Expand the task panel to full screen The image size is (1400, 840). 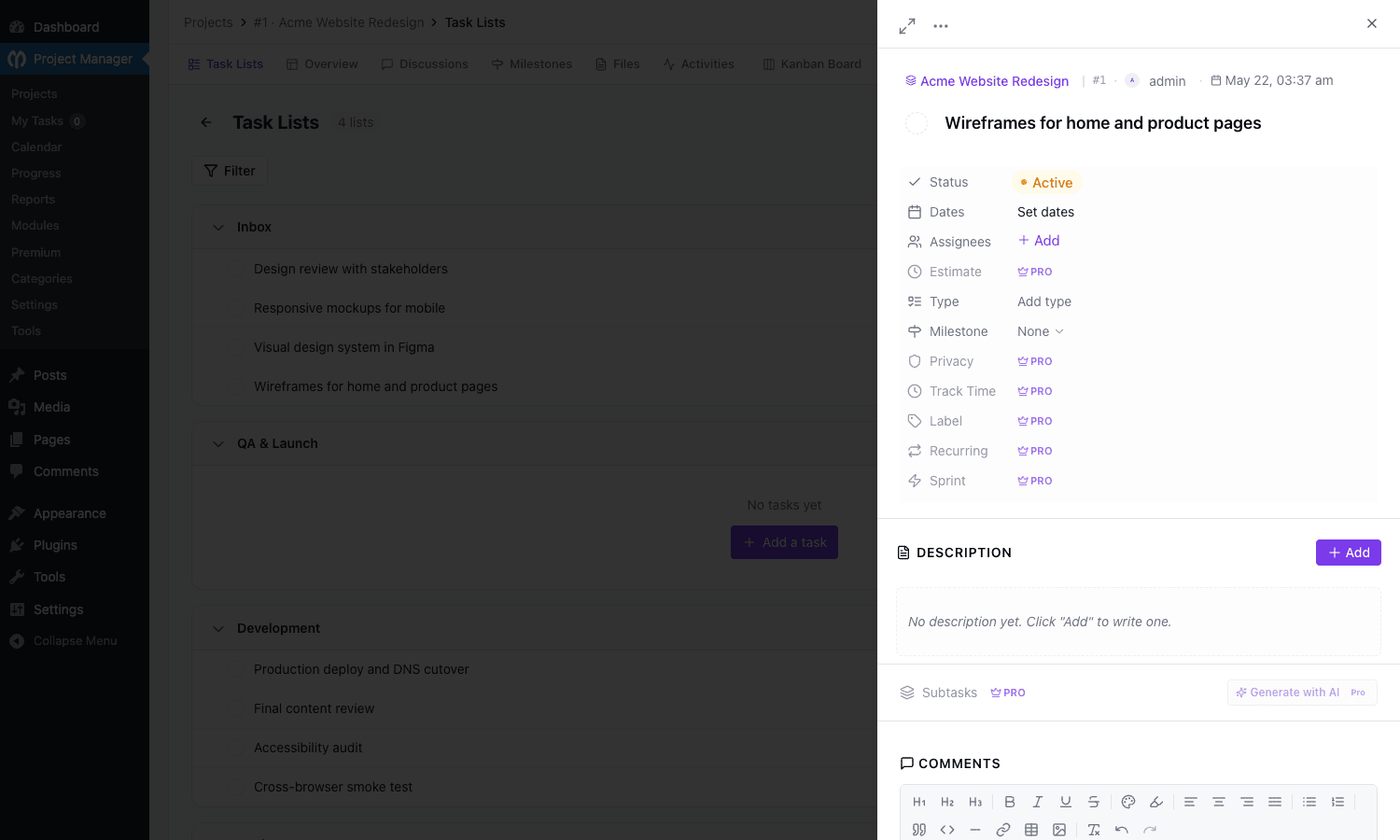(907, 26)
